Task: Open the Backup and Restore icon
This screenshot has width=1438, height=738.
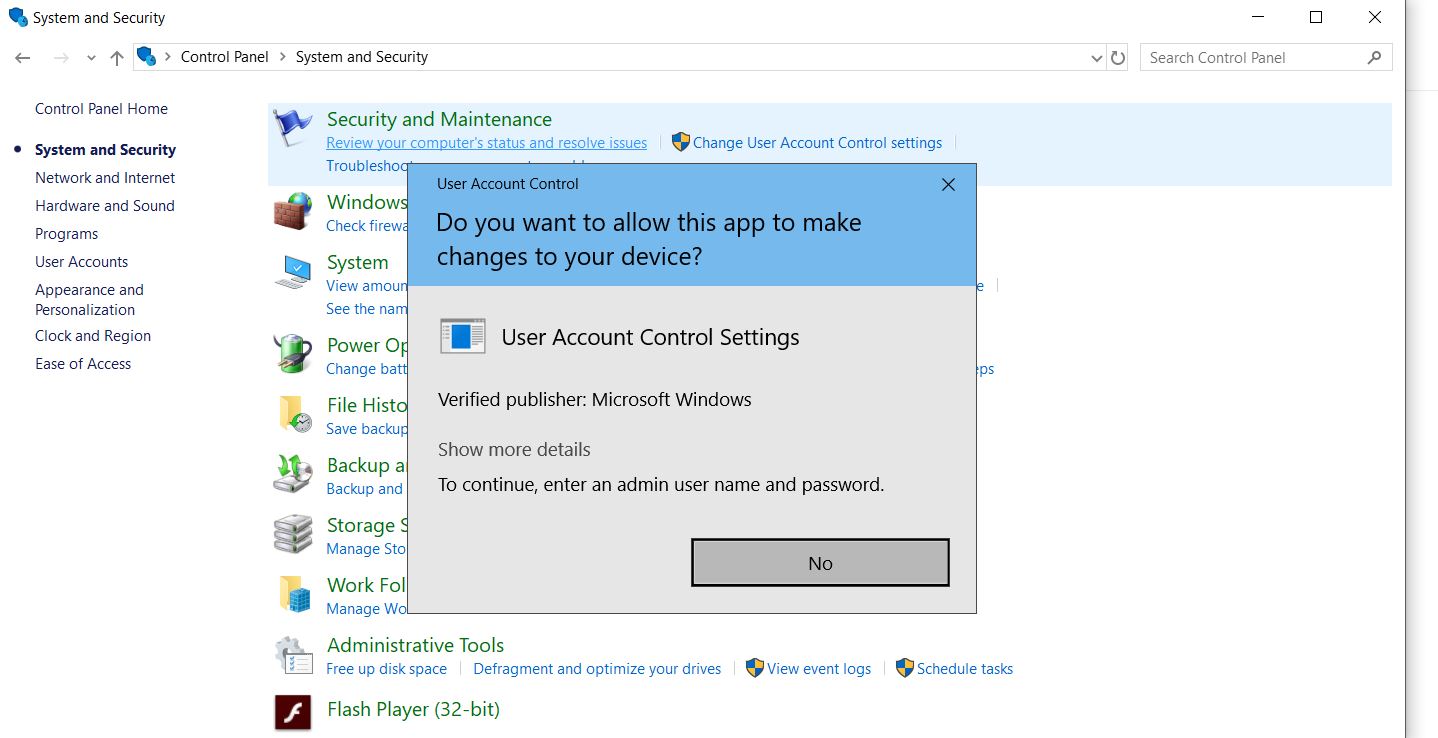Action: click(293, 474)
